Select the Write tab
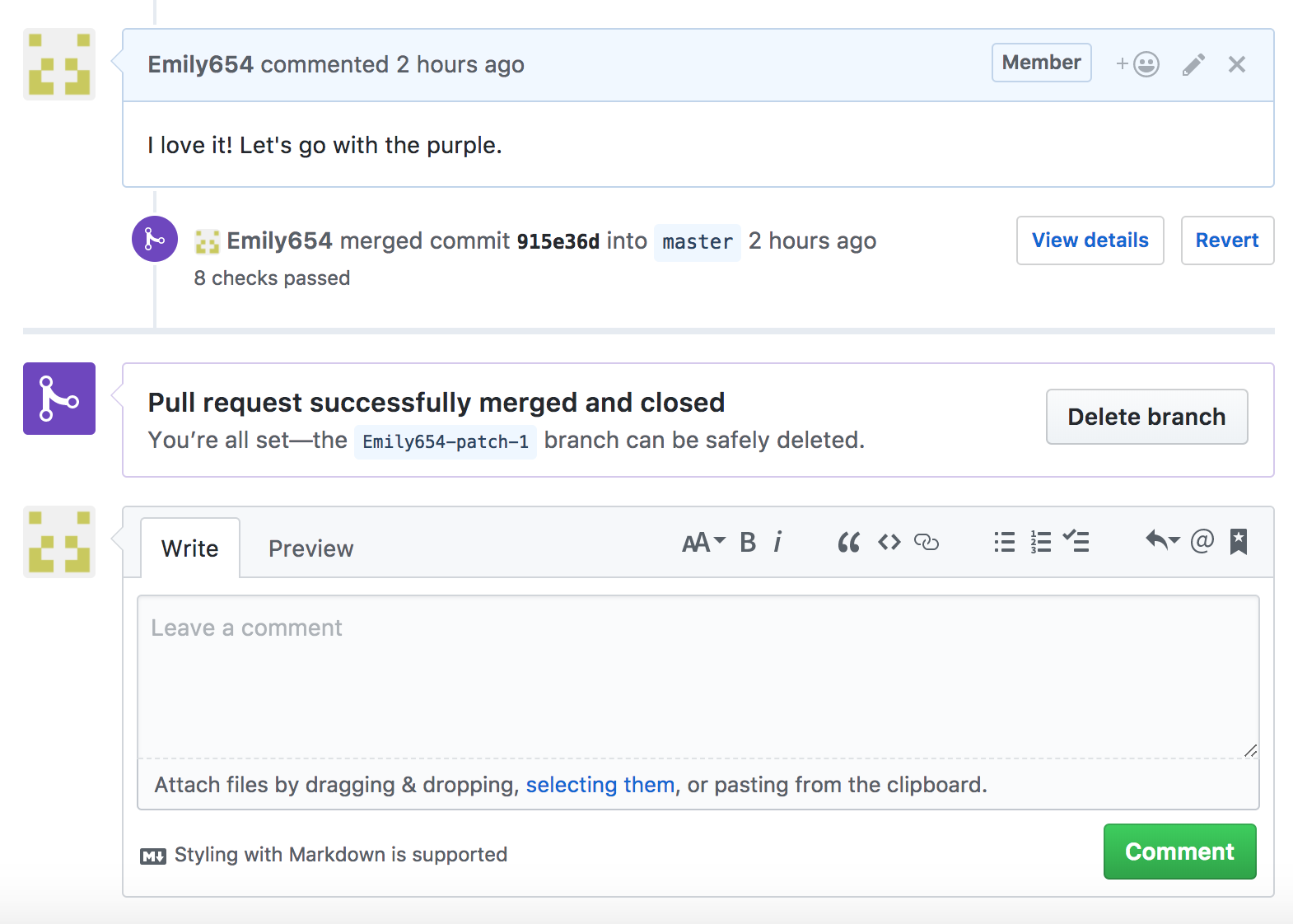 (x=190, y=548)
